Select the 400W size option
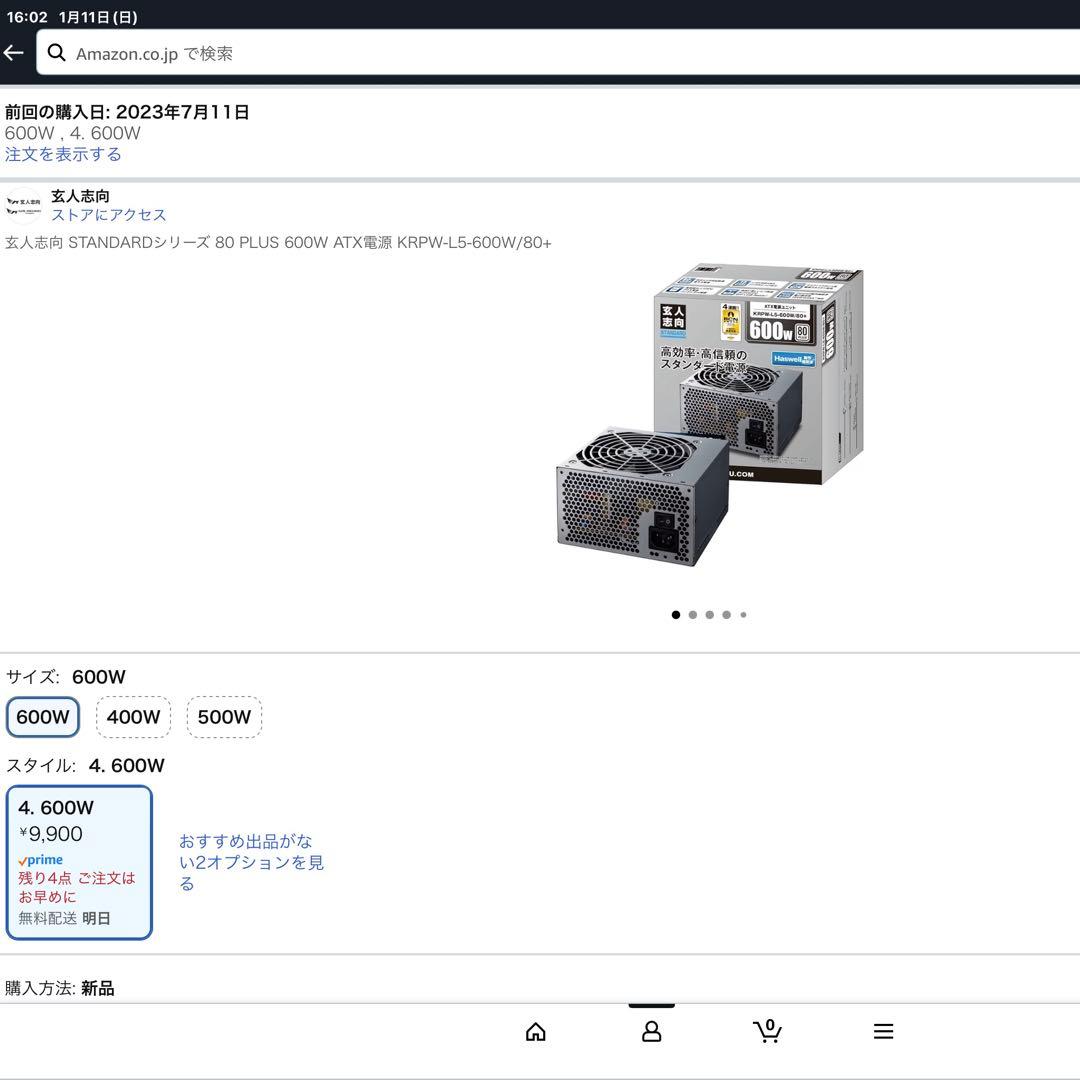This screenshot has width=1080, height=1080. [133, 716]
